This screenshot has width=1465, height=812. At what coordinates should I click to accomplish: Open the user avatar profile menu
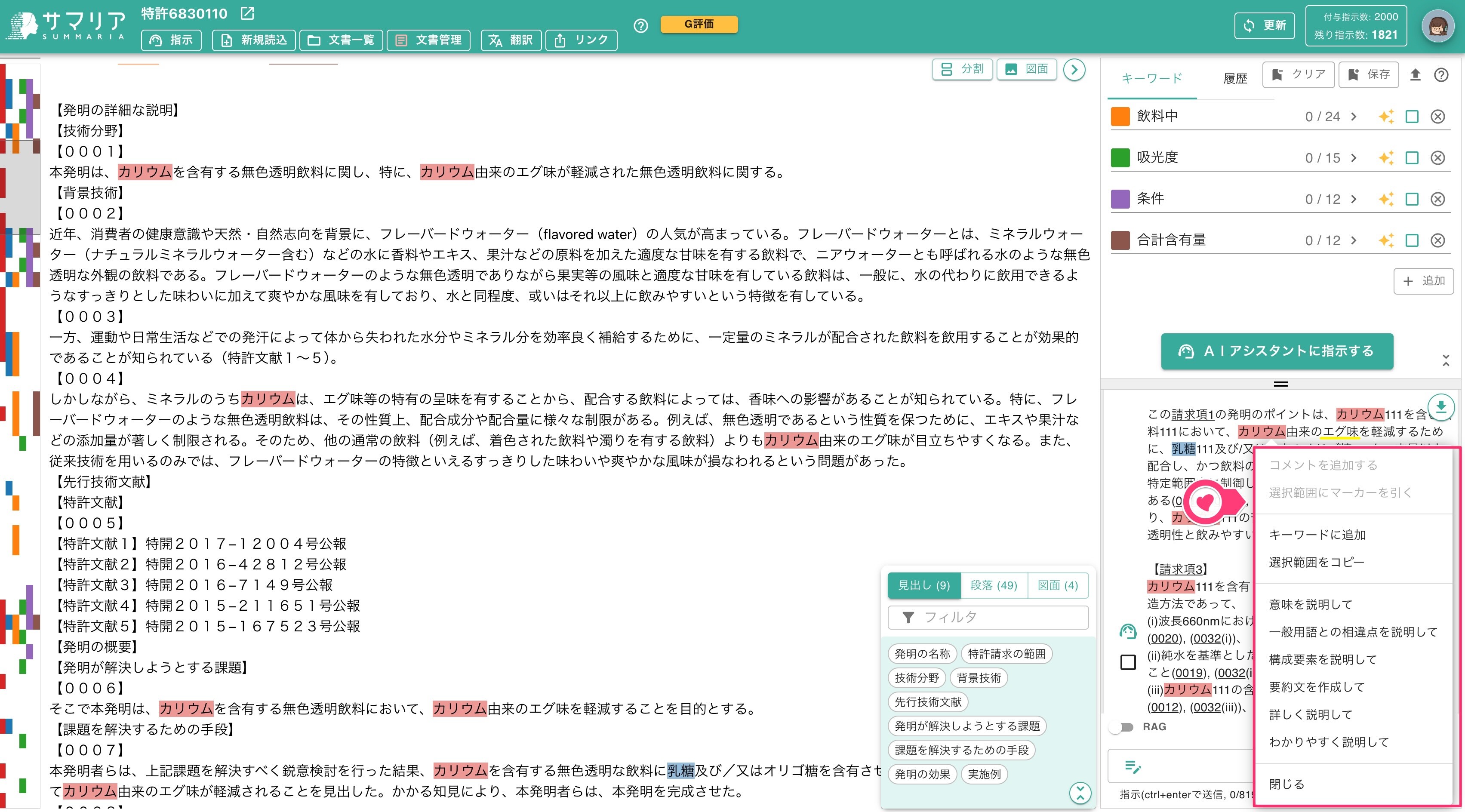click(1438, 26)
